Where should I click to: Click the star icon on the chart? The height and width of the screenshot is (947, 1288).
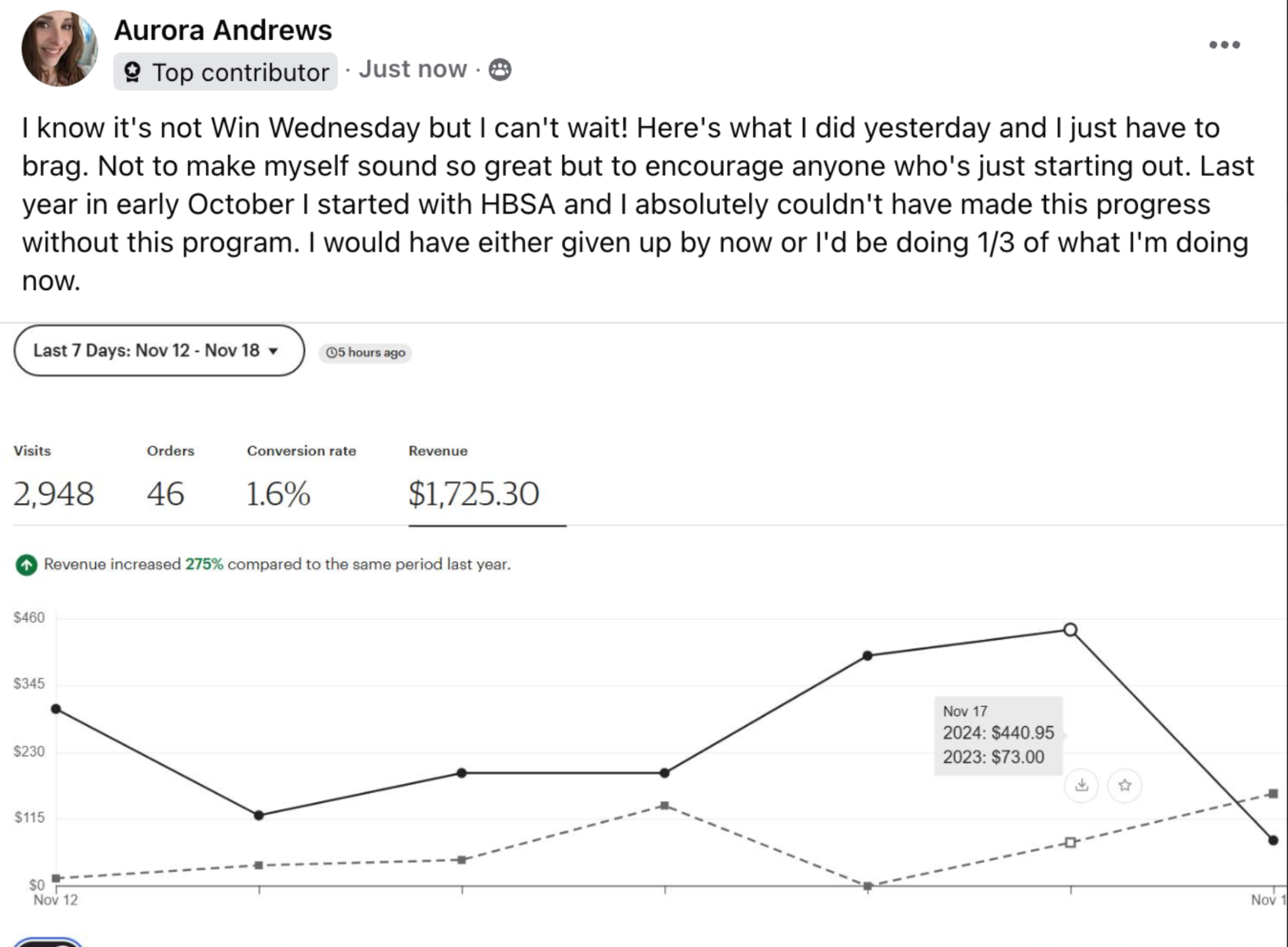(1124, 785)
